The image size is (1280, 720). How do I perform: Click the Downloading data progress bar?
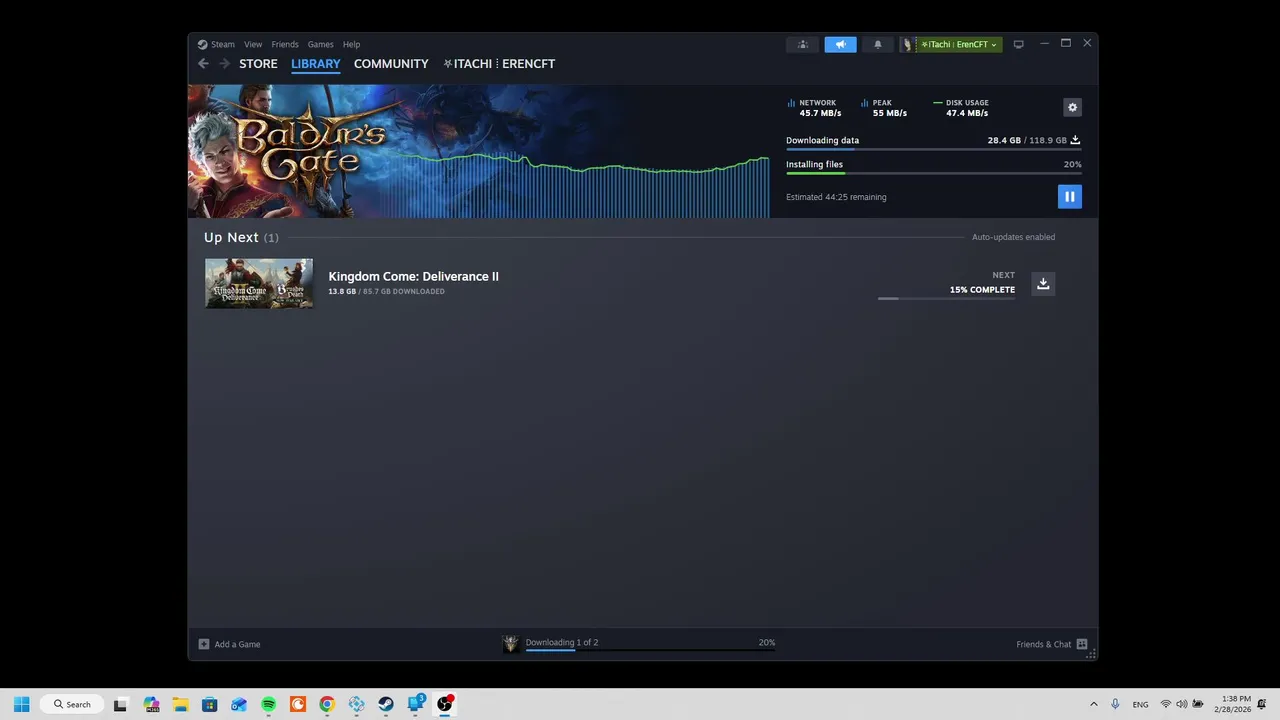(933, 149)
